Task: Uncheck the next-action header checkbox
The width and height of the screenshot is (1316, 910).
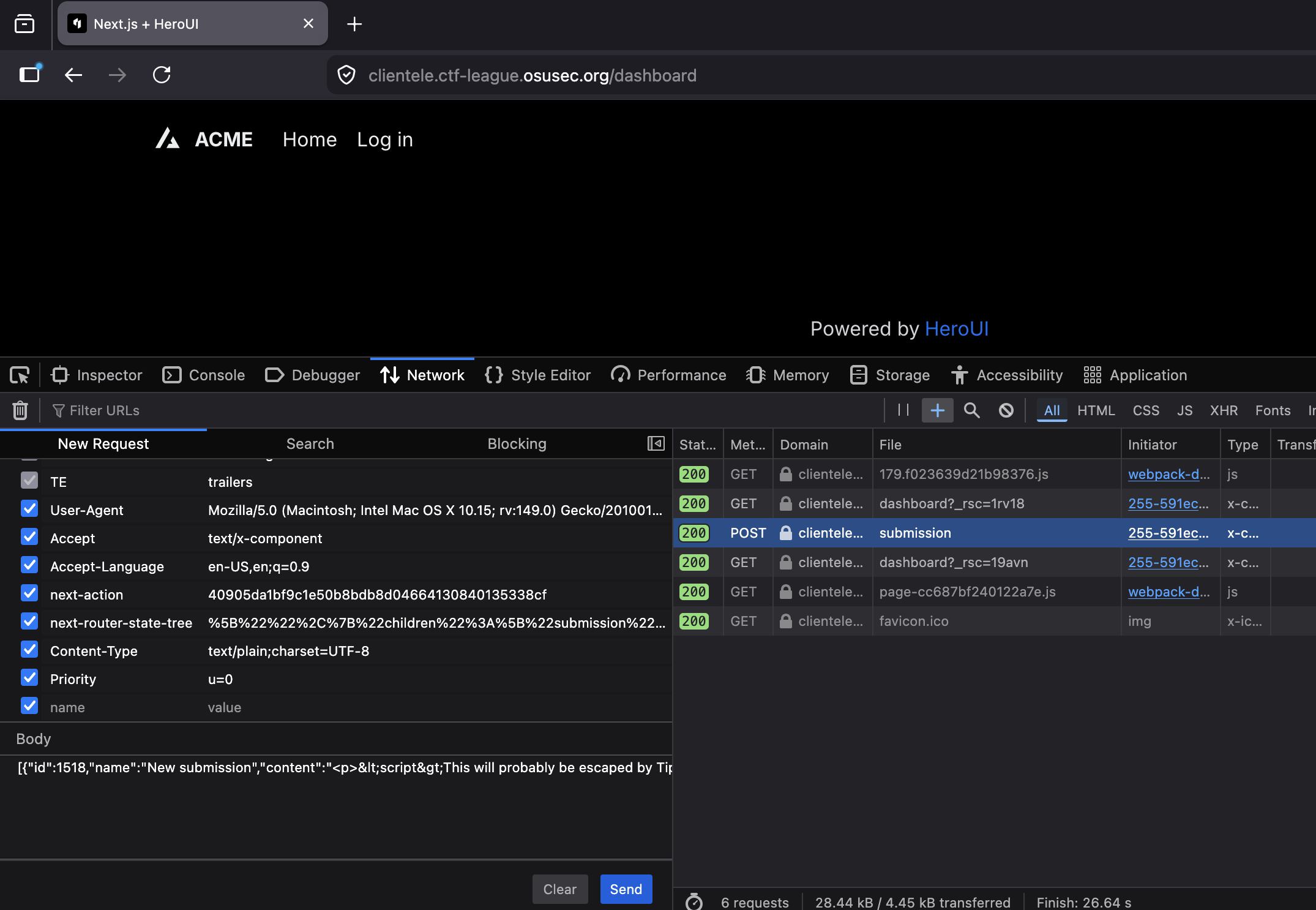Action: [x=29, y=593]
